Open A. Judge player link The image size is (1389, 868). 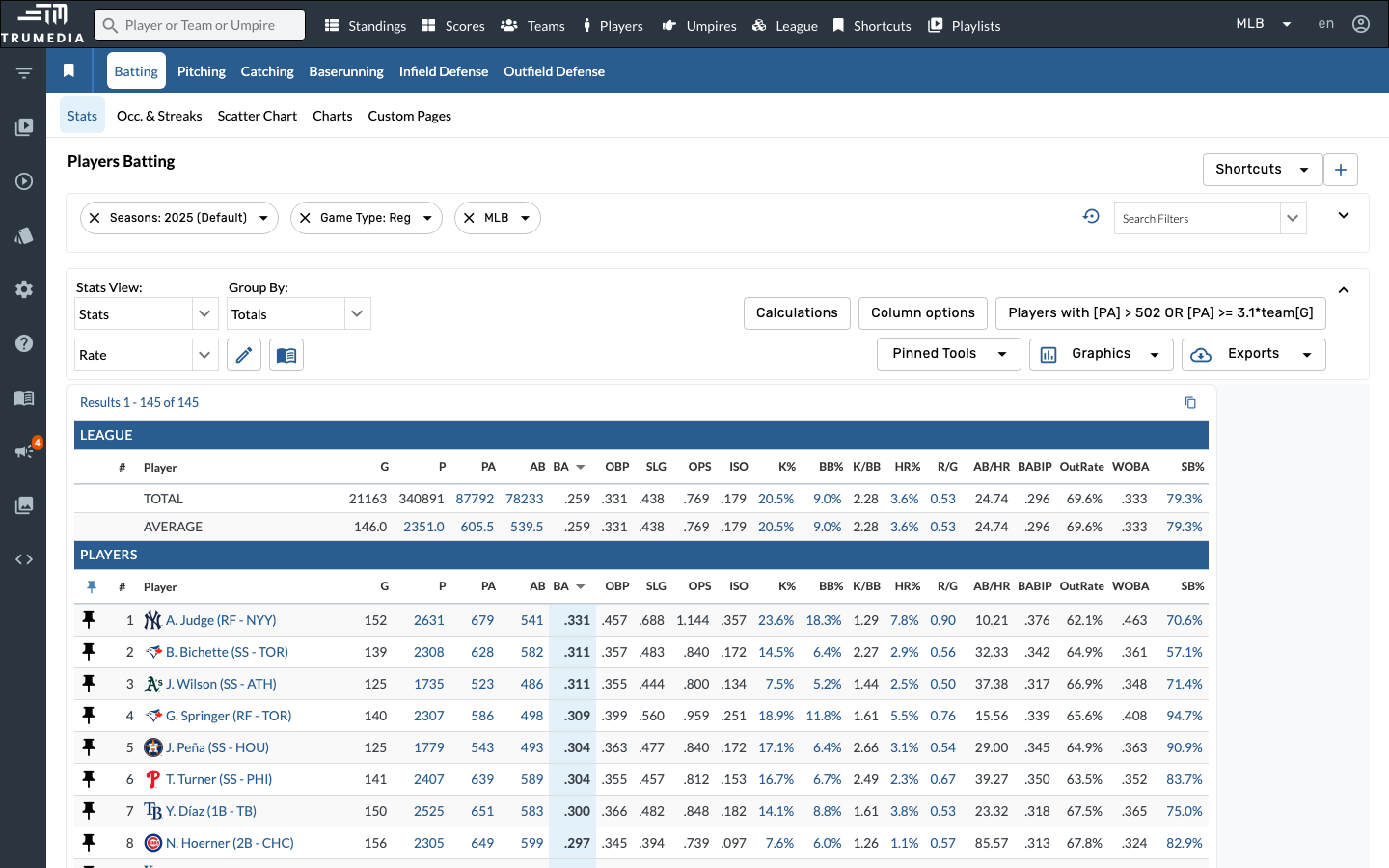point(221,620)
